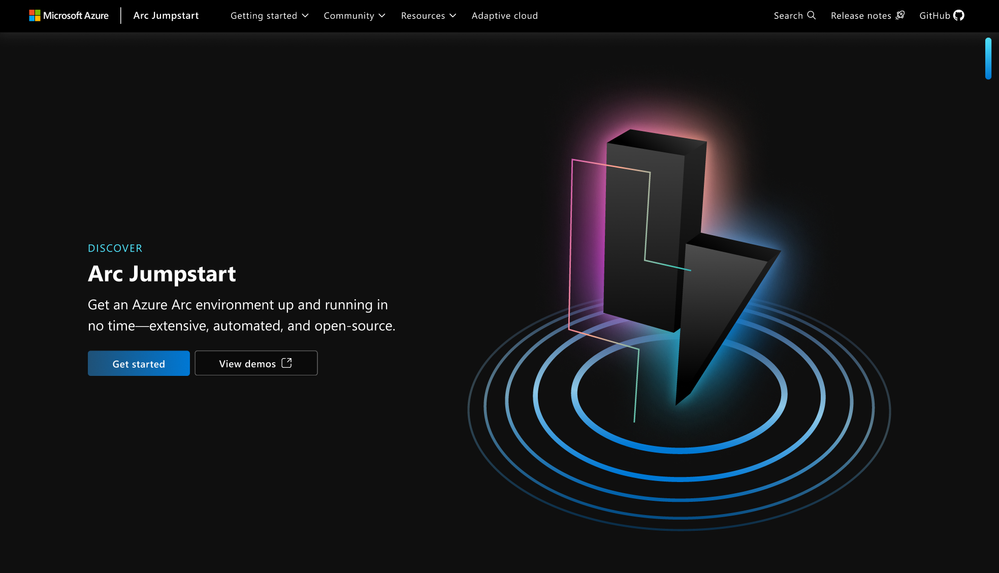
Task: Click the rocket icon beside Release notes
Action: pos(900,15)
